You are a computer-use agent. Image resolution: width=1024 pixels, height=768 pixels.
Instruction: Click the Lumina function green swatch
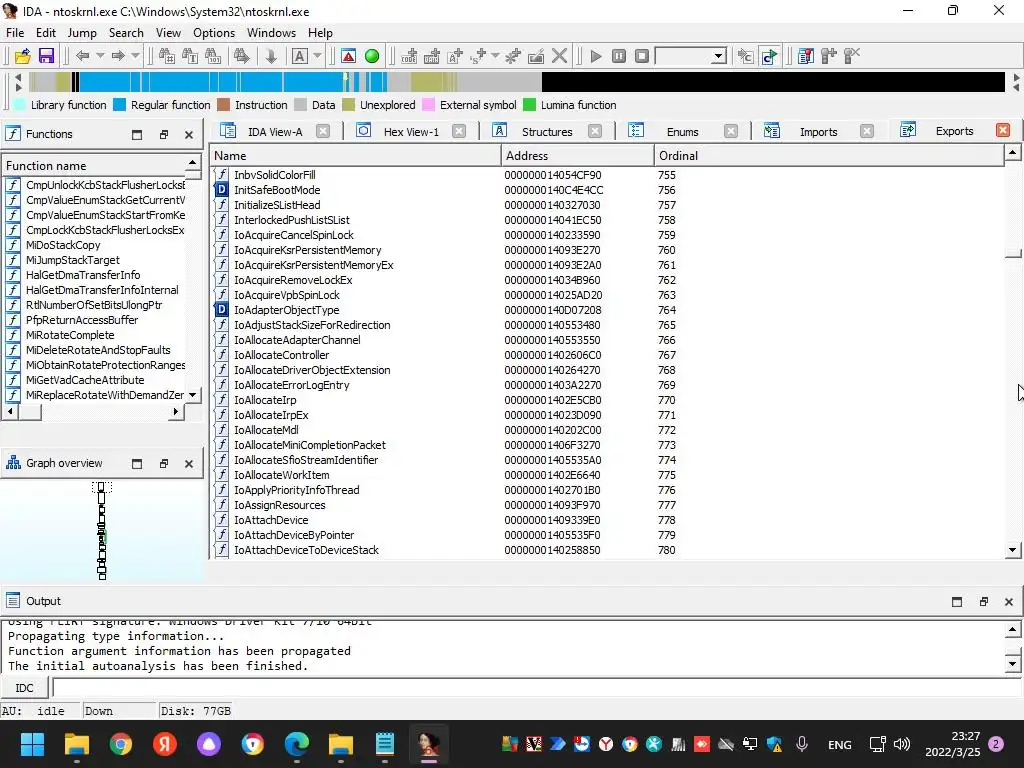[530, 105]
